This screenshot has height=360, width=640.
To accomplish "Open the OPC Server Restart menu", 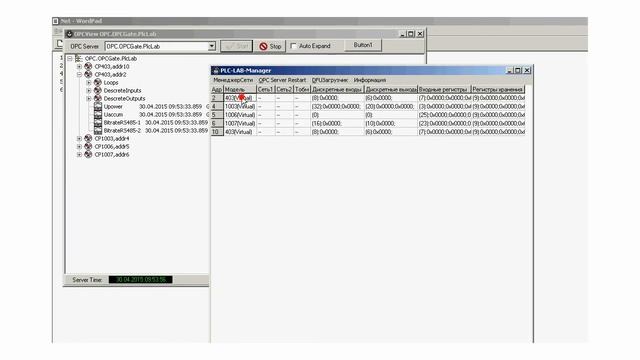I will pyautogui.click(x=282, y=80).
